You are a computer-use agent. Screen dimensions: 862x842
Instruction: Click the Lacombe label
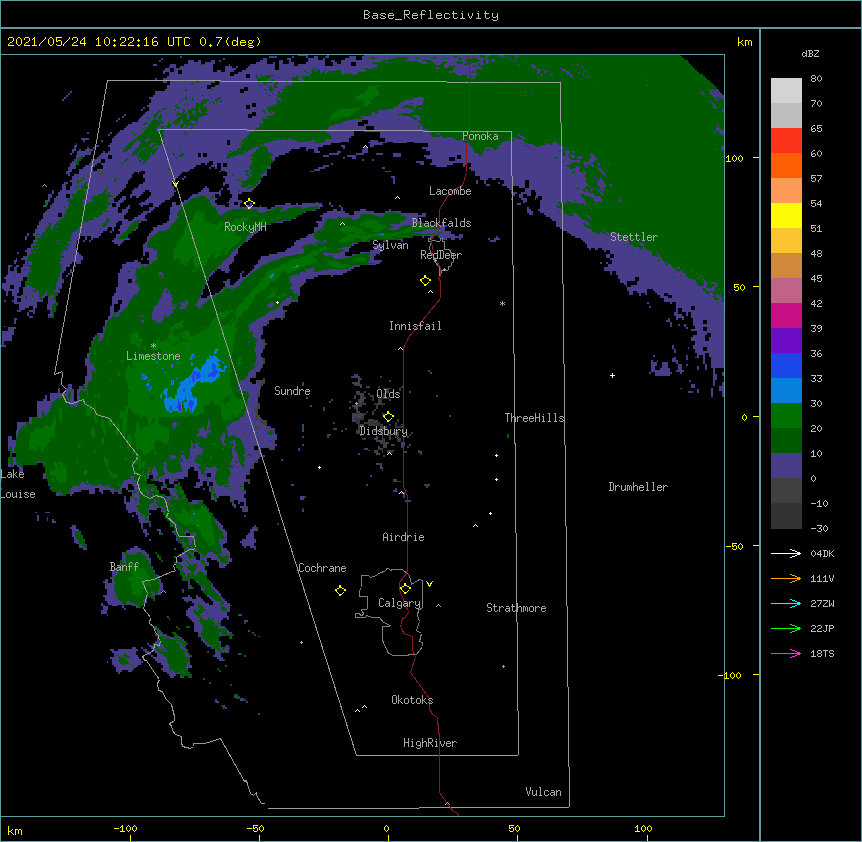(x=450, y=191)
